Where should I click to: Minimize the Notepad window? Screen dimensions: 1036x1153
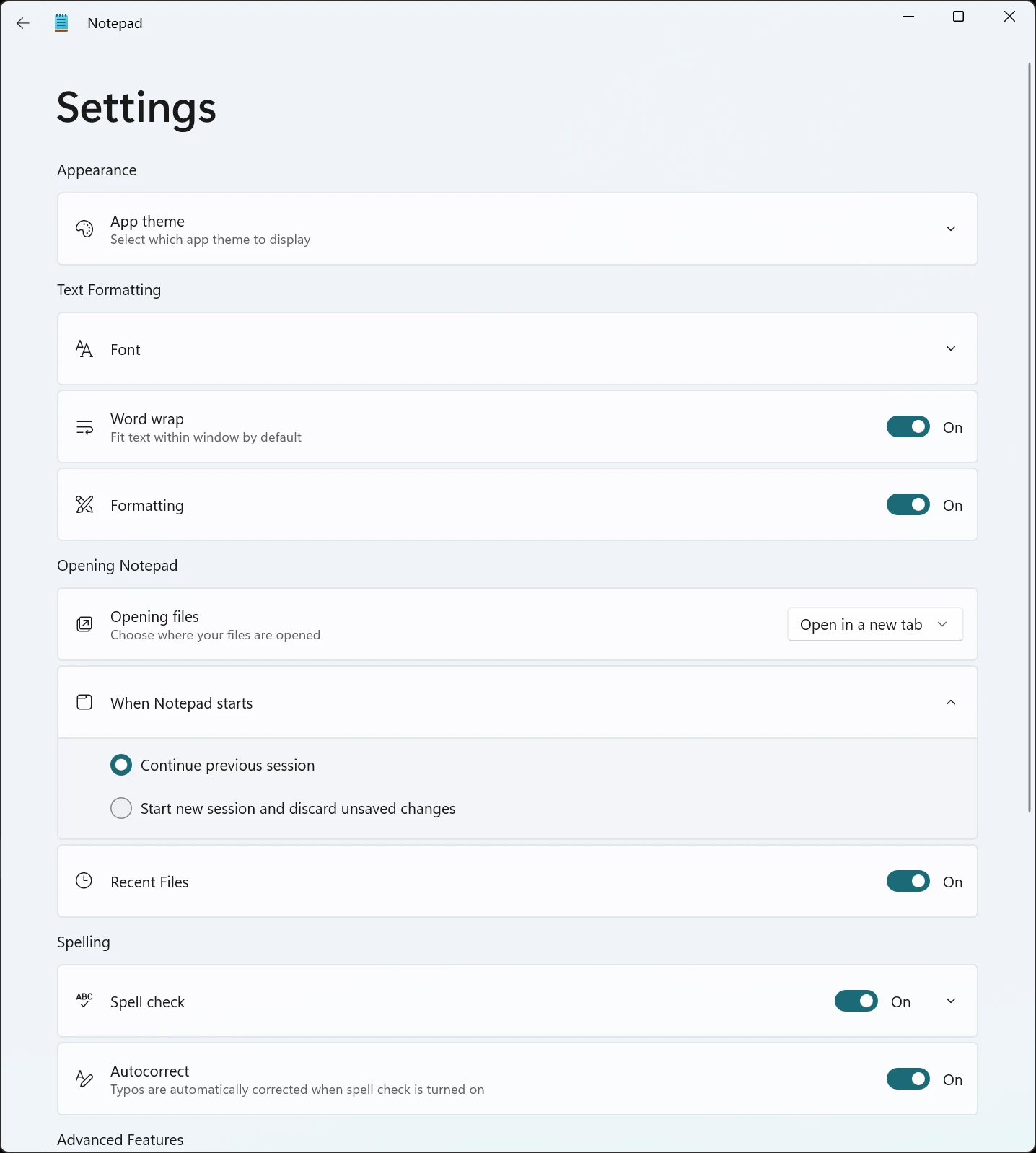[x=909, y=17]
